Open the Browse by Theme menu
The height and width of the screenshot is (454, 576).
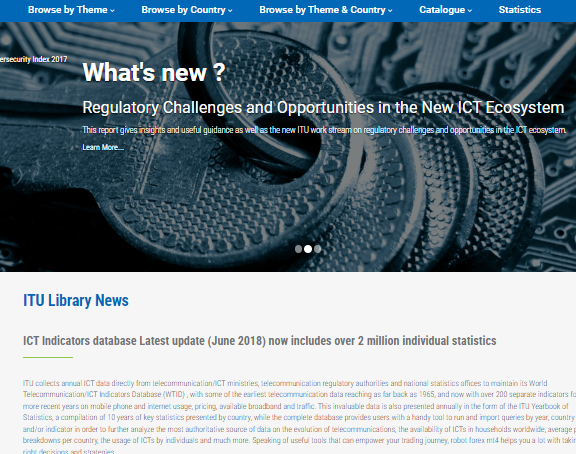71,10
